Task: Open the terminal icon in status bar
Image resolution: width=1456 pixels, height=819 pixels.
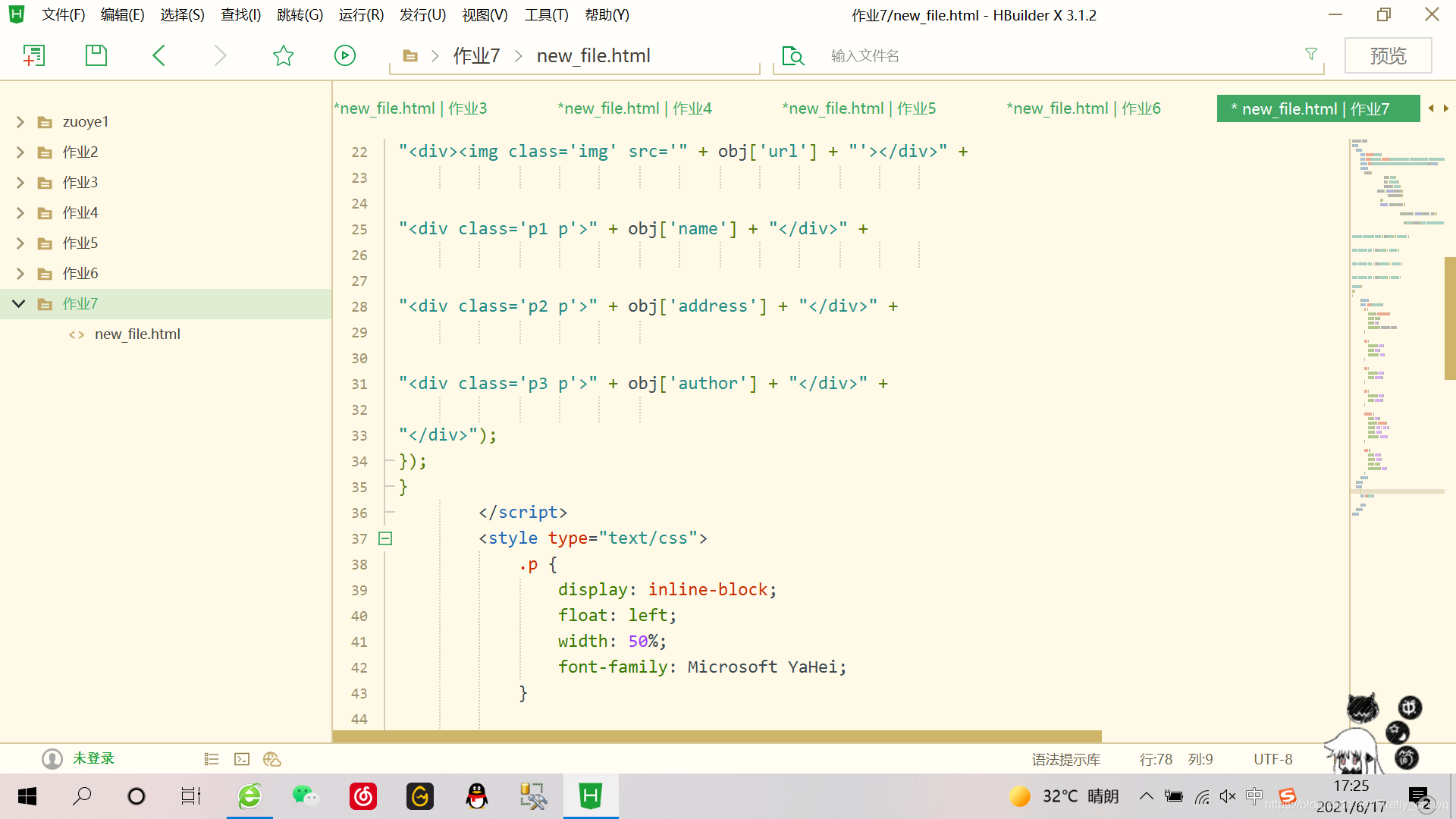Action: pyautogui.click(x=242, y=759)
